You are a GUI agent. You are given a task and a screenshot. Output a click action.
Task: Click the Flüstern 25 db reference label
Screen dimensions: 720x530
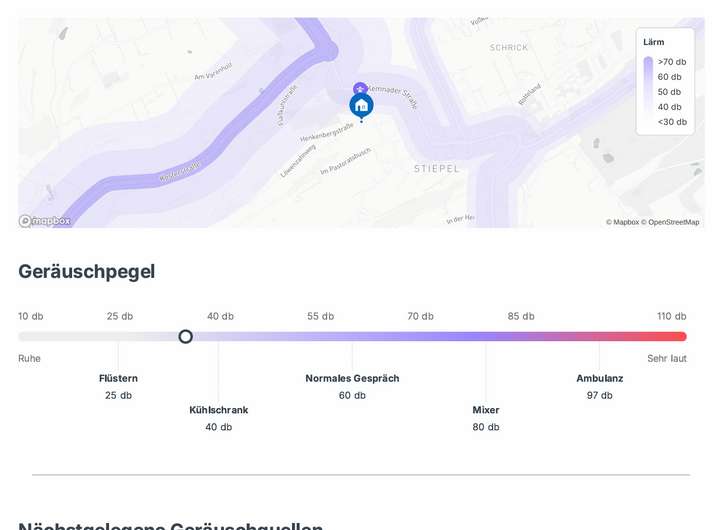point(118,386)
